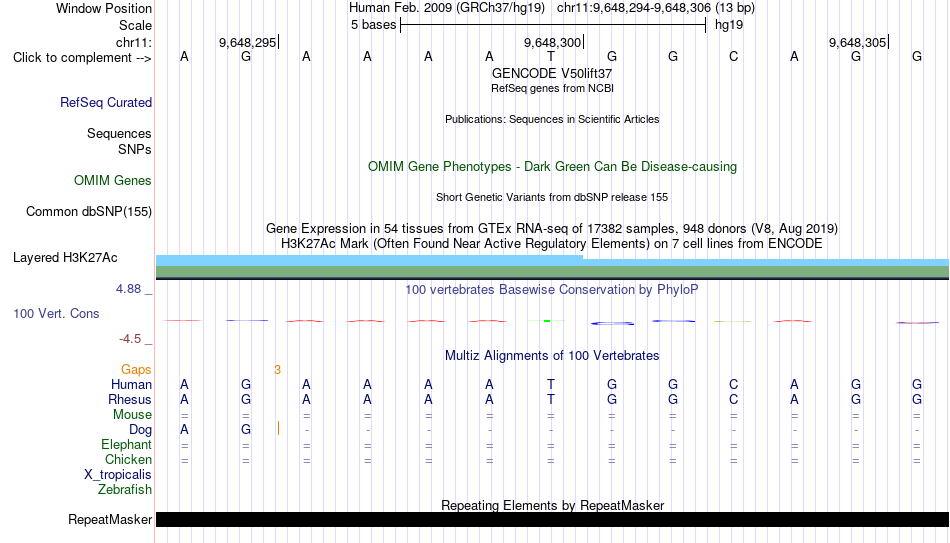The width and height of the screenshot is (950, 543).
Task: Click the chr11:9,648,294-9,648,306 position text
Action: pyautogui.click(x=633, y=8)
